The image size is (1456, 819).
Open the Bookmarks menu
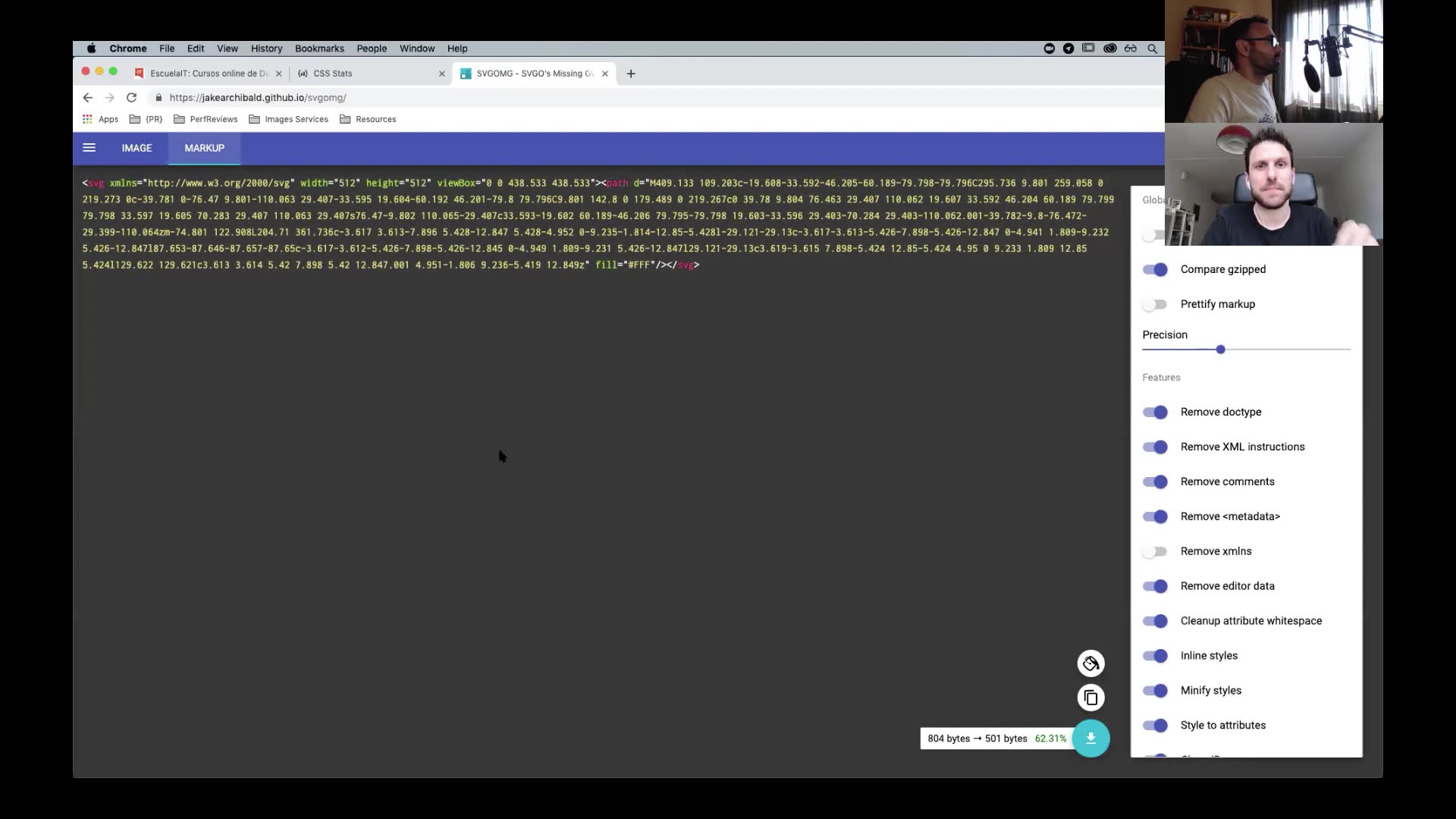point(319,49)
